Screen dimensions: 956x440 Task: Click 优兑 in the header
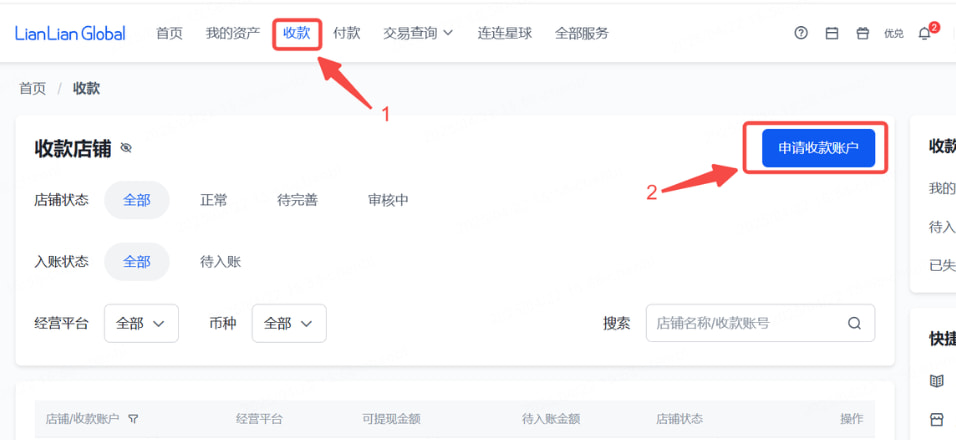pos(894,34)
